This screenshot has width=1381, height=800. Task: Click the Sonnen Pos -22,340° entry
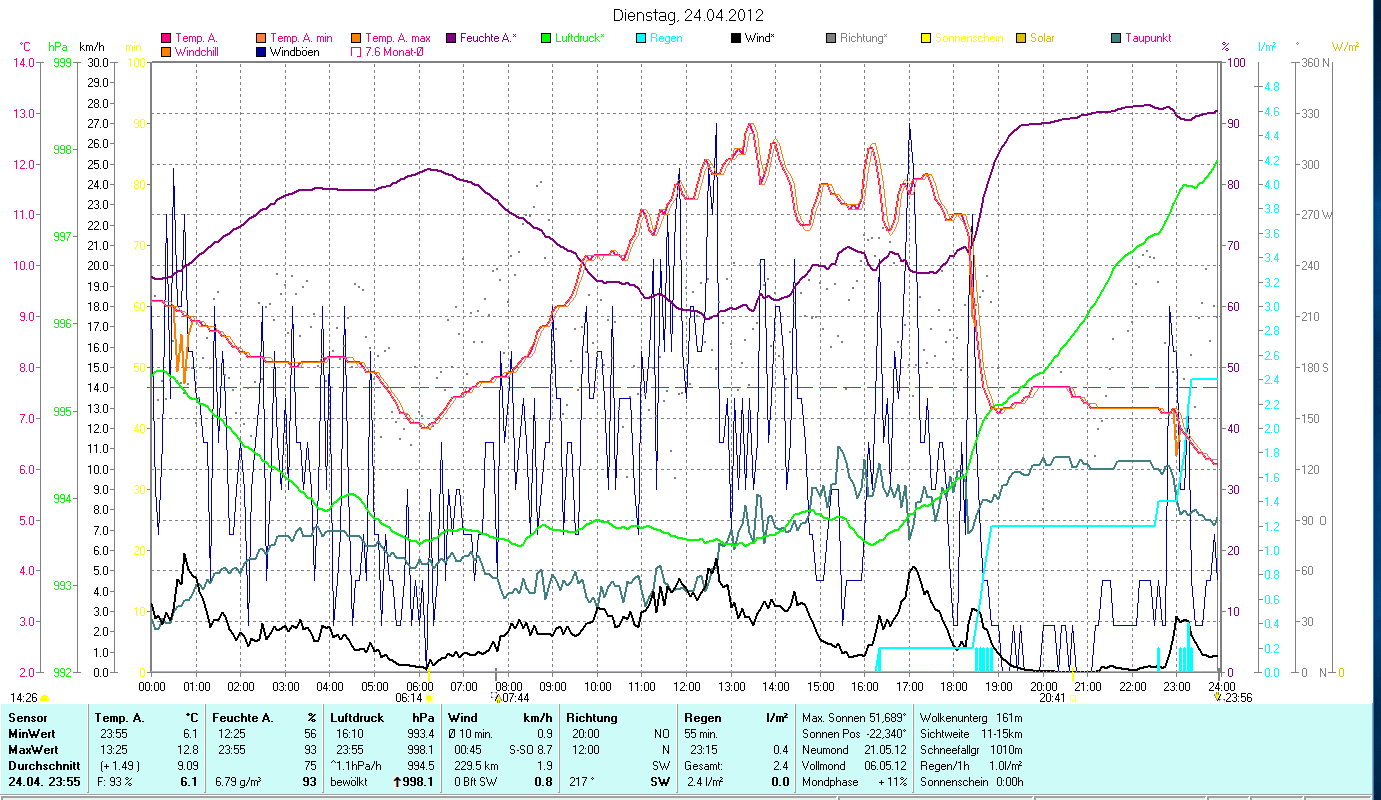pos(855,734)
